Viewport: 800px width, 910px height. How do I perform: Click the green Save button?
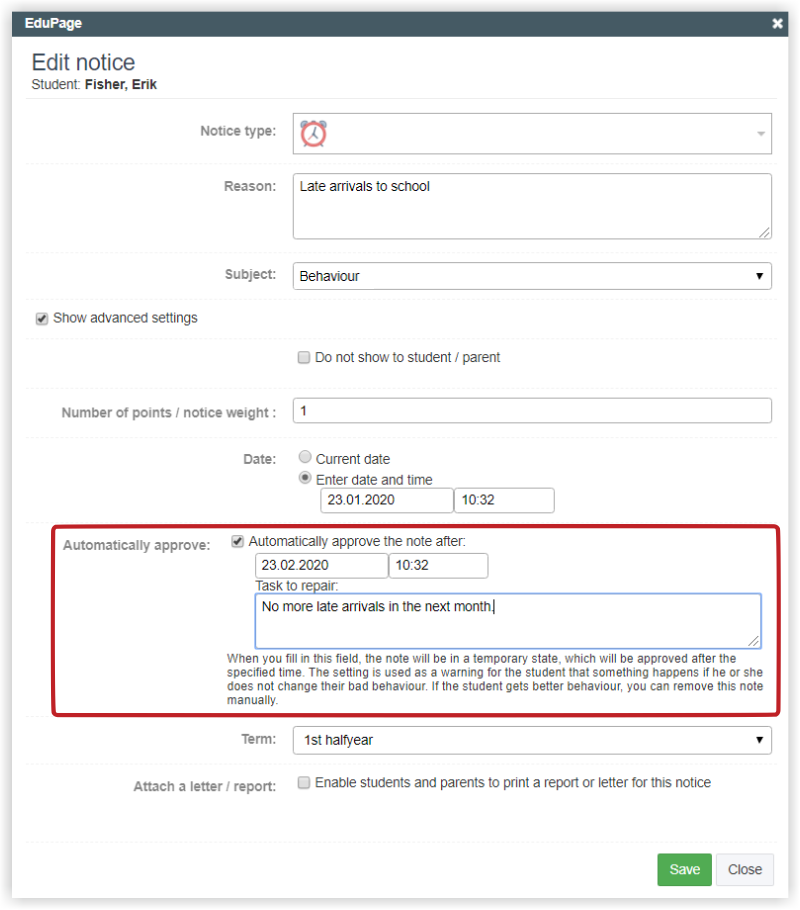684,869
